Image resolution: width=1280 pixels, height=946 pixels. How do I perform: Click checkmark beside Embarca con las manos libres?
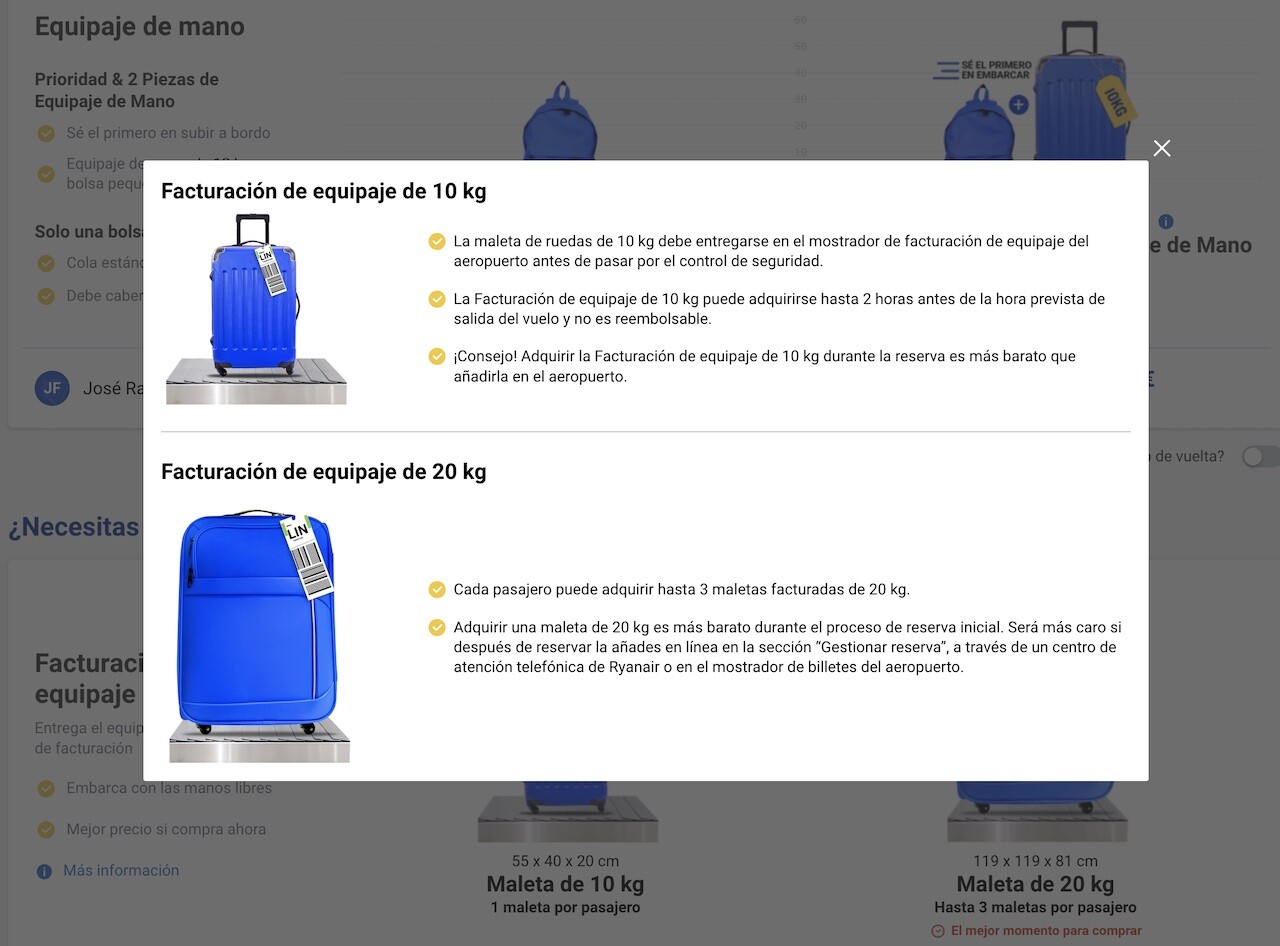(45, 789)
